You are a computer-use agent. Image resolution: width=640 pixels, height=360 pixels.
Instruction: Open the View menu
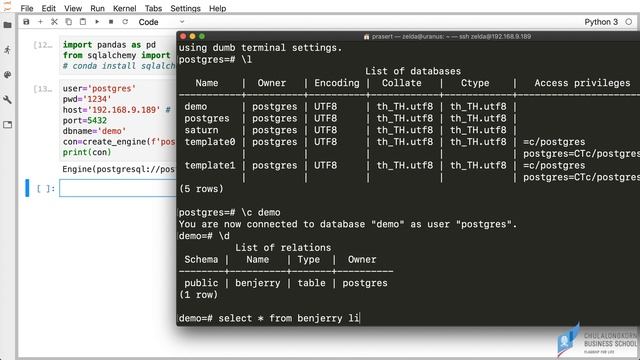[x=73, y=8]
